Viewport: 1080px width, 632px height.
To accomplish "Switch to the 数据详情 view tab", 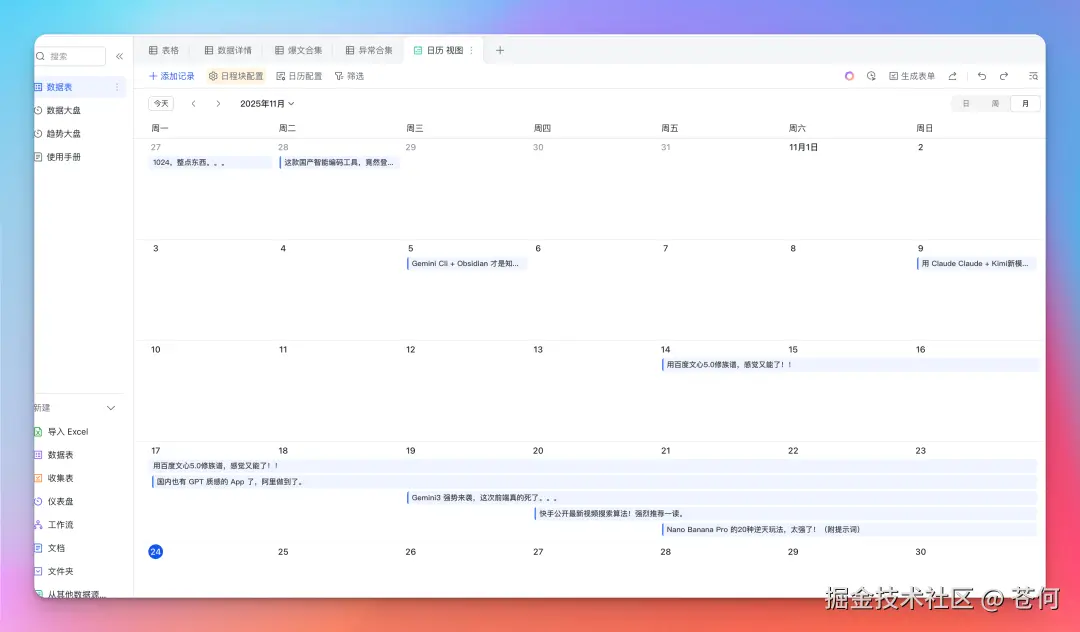I will click(228, 50).
